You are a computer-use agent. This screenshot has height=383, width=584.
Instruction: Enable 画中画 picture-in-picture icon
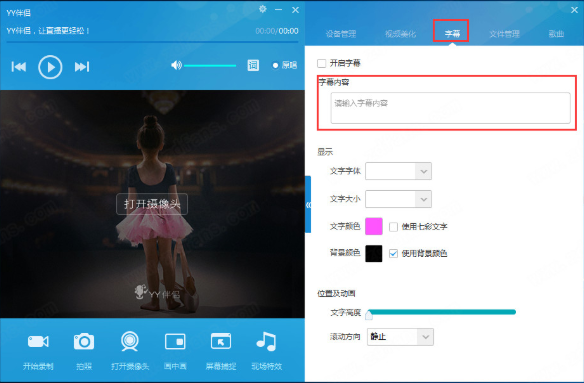click(175, 341)
